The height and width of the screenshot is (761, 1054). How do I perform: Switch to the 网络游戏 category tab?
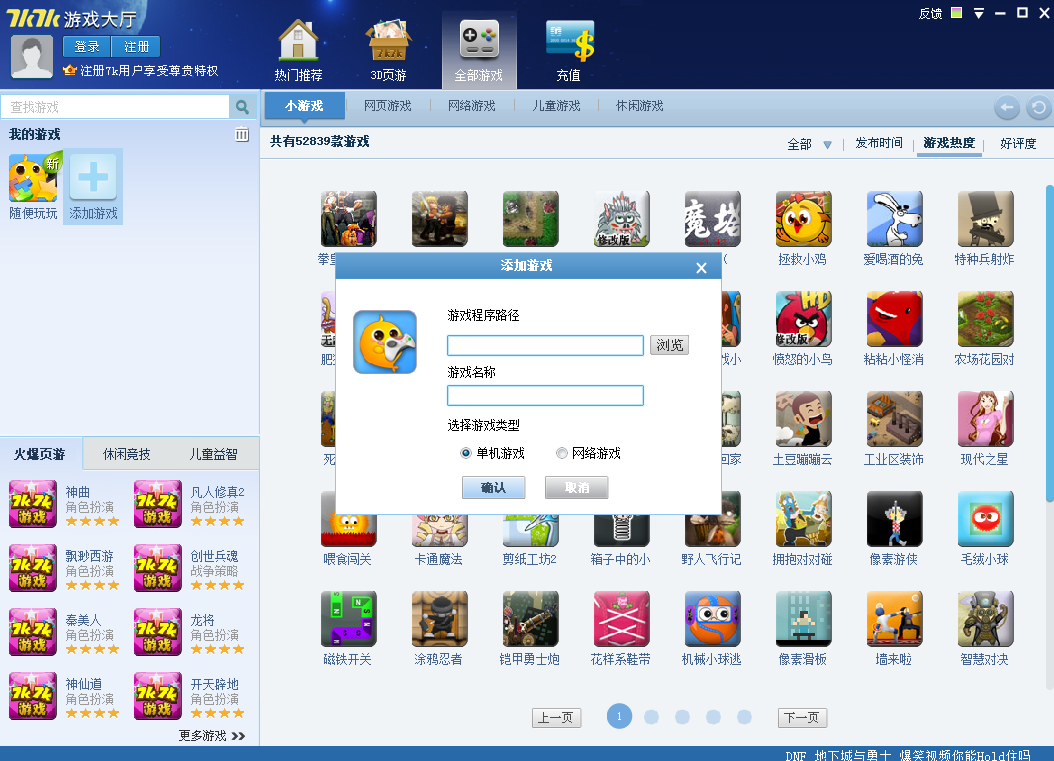pyautogui.click(x=472, y=106)
